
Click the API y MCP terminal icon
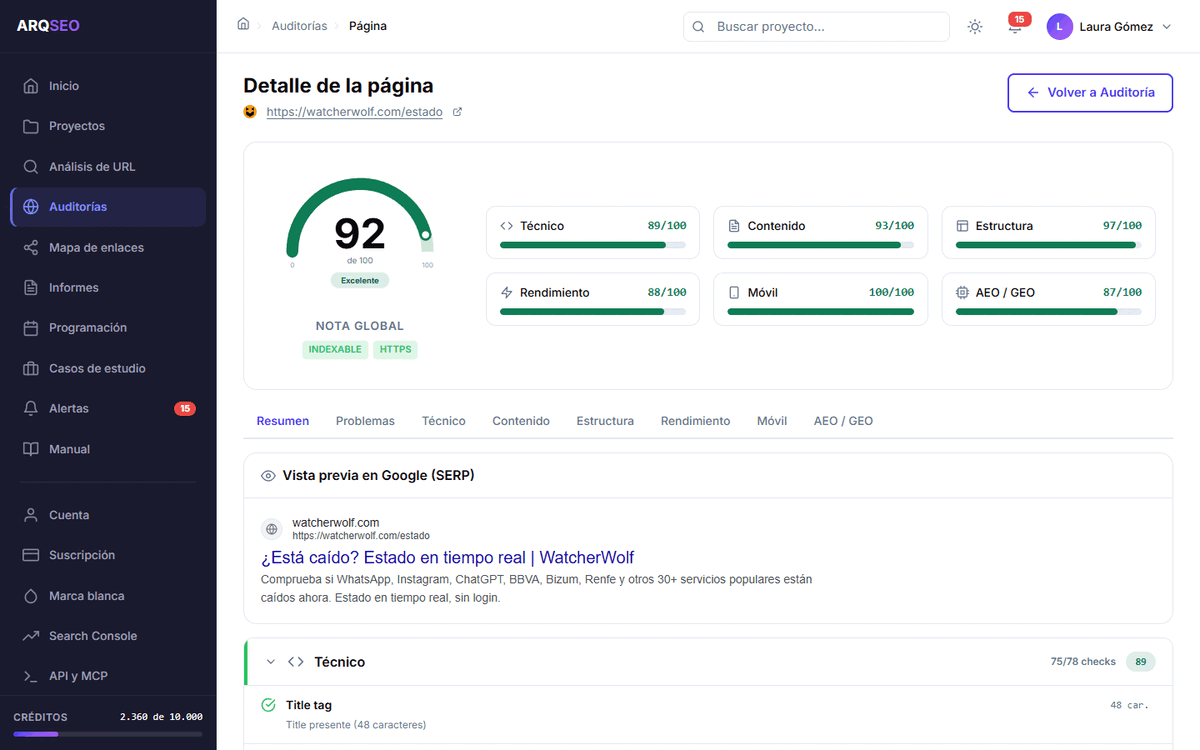point(31,676)
